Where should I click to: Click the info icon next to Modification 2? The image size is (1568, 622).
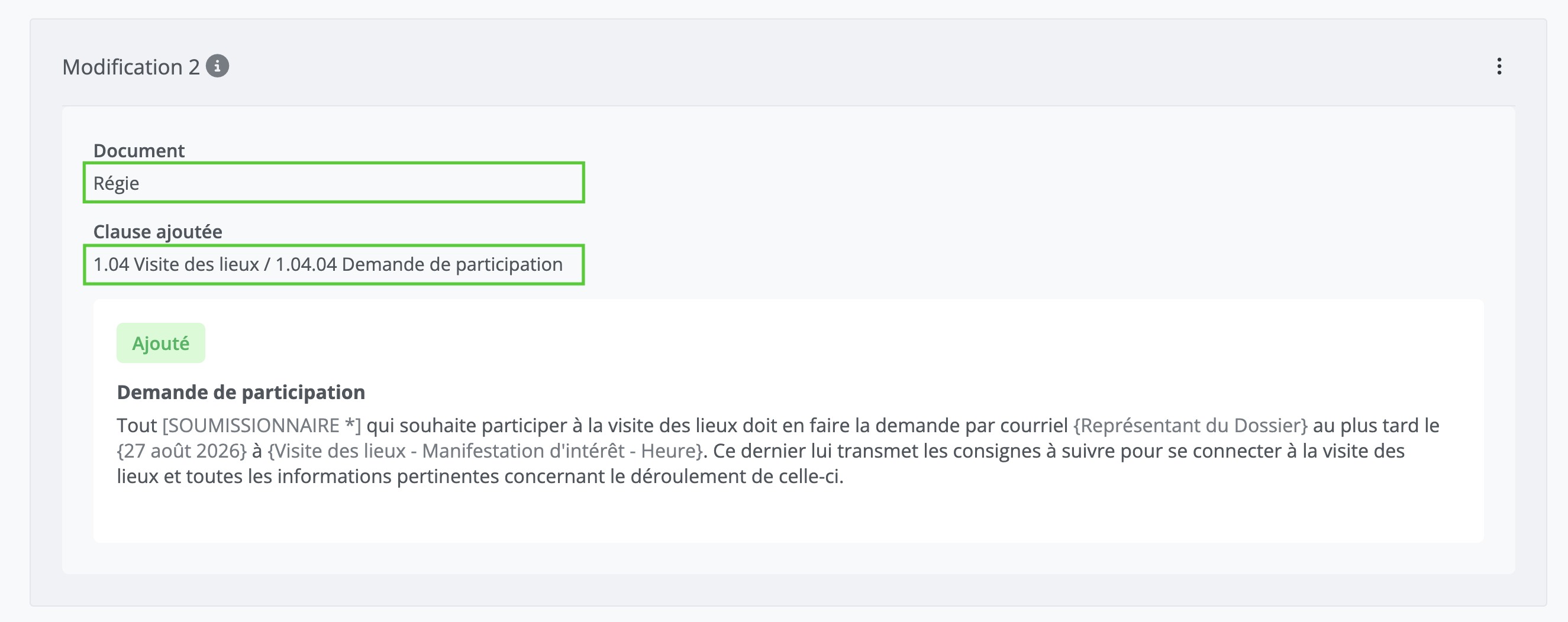point(217,66)
